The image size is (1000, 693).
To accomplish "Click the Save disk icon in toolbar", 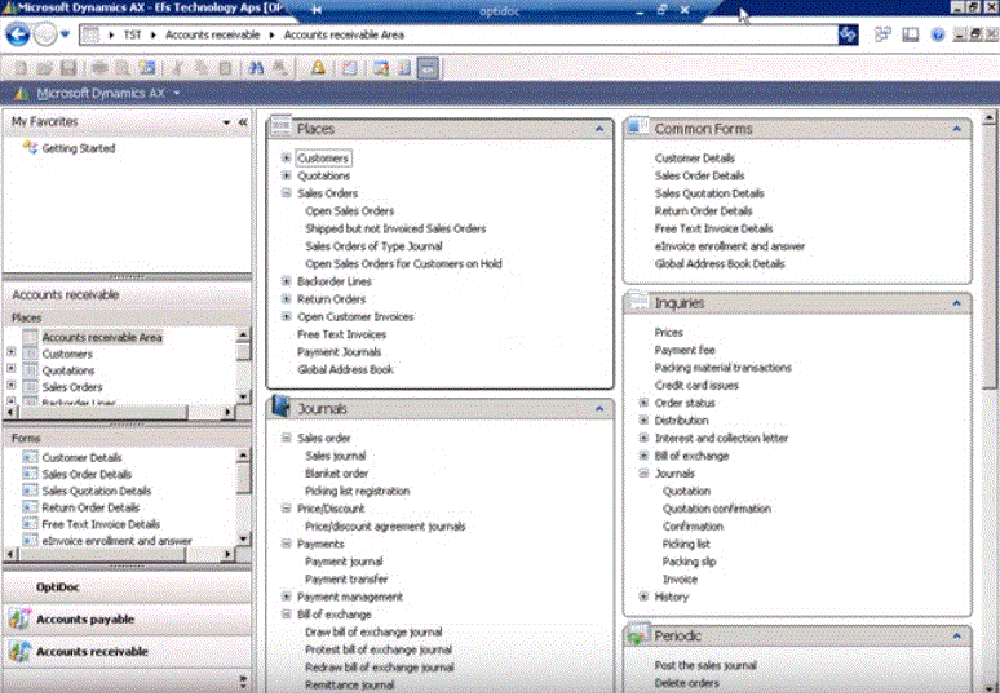I will [x=68, y=68].
